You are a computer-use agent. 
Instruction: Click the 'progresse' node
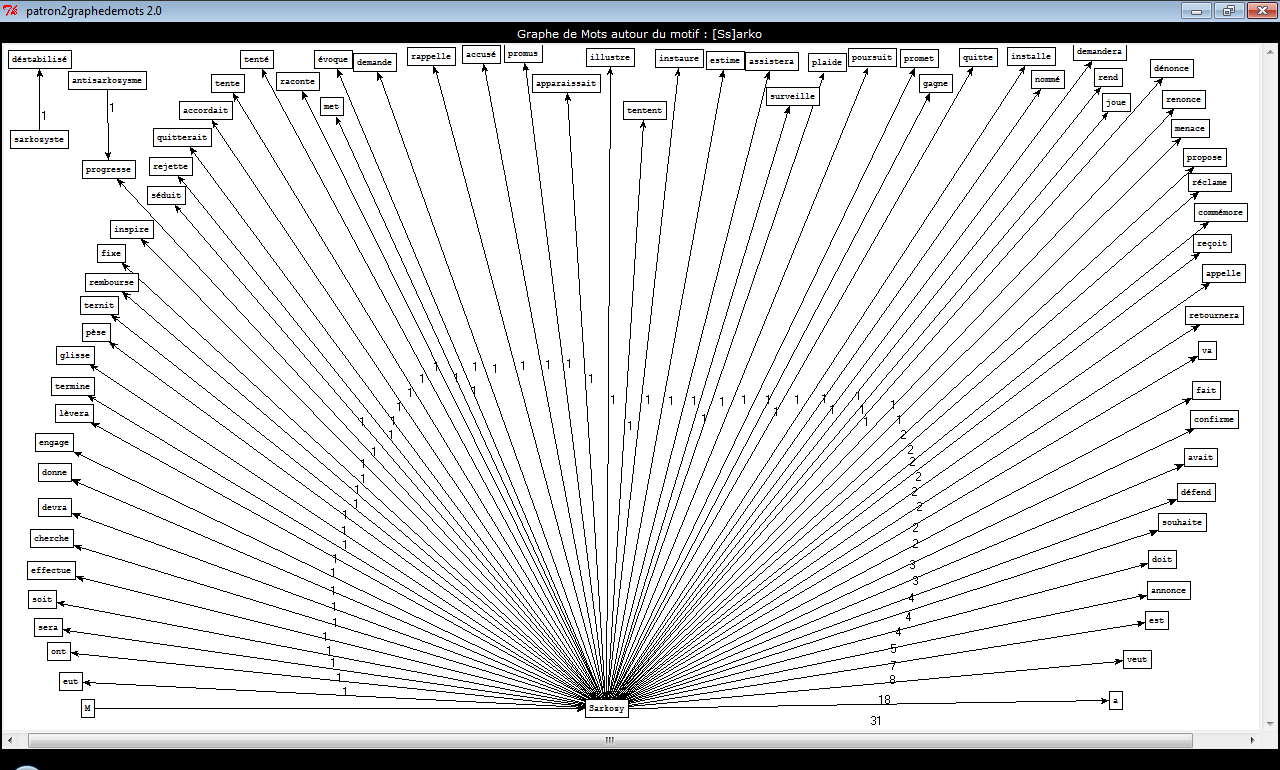108,169
